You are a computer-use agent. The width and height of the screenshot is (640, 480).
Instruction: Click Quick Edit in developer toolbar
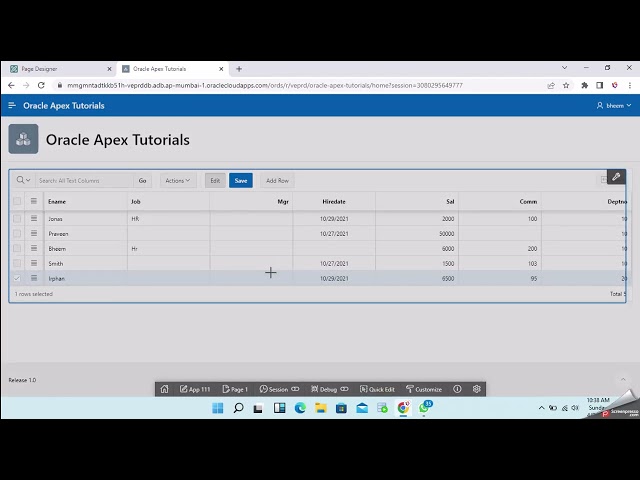click(377, 389)
